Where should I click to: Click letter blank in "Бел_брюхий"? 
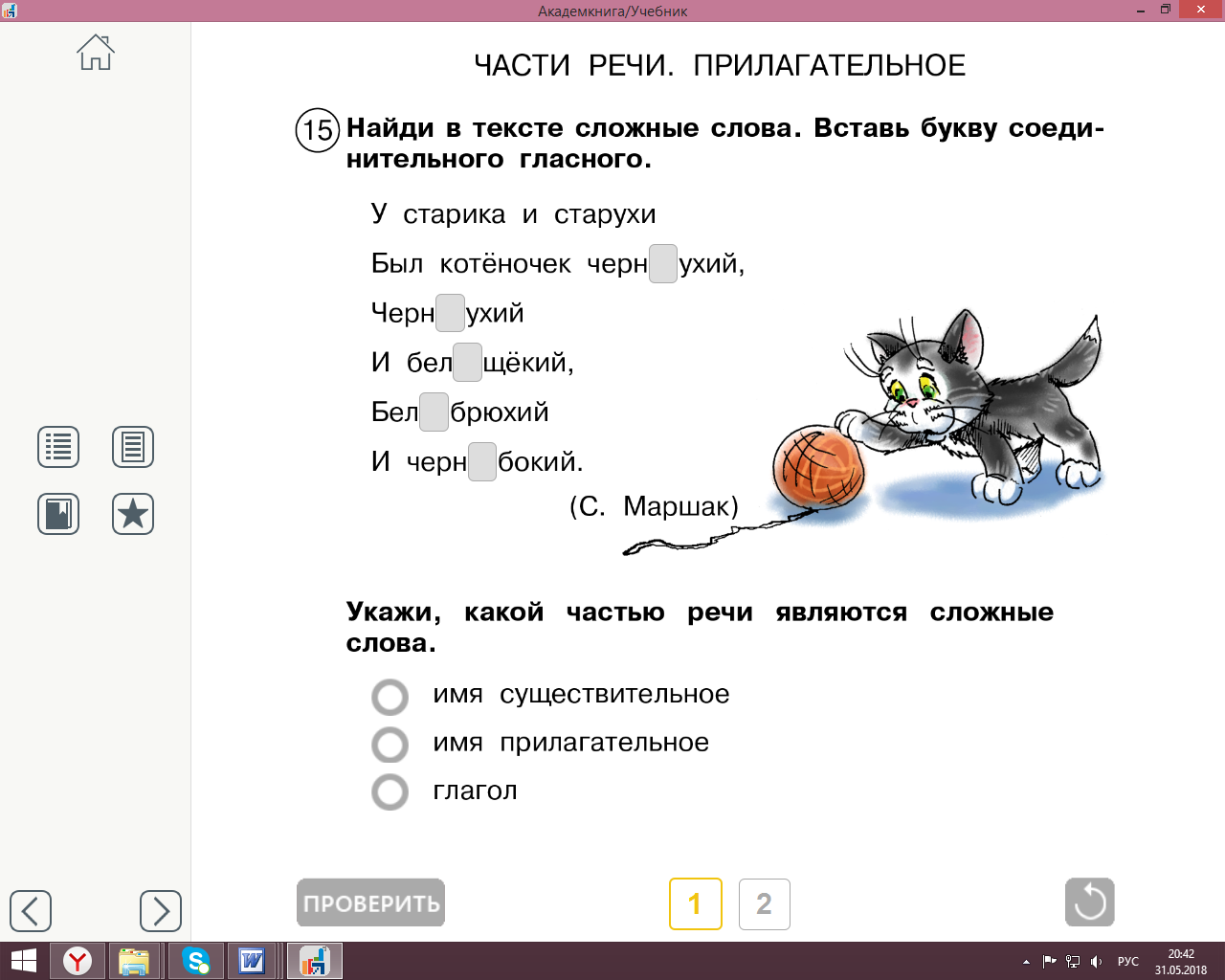(434, 412)
